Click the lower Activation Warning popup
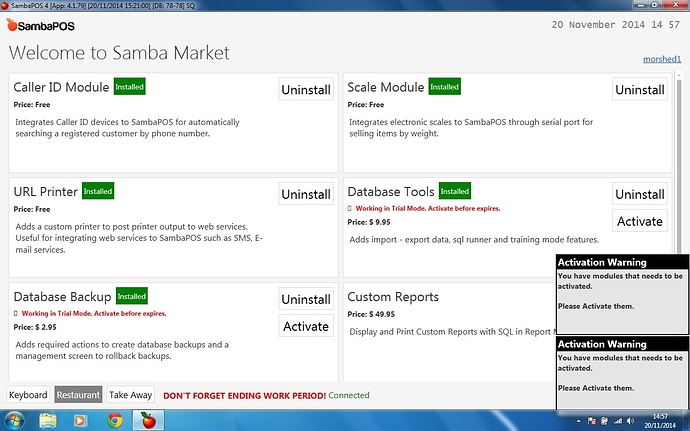 point(622,373)
